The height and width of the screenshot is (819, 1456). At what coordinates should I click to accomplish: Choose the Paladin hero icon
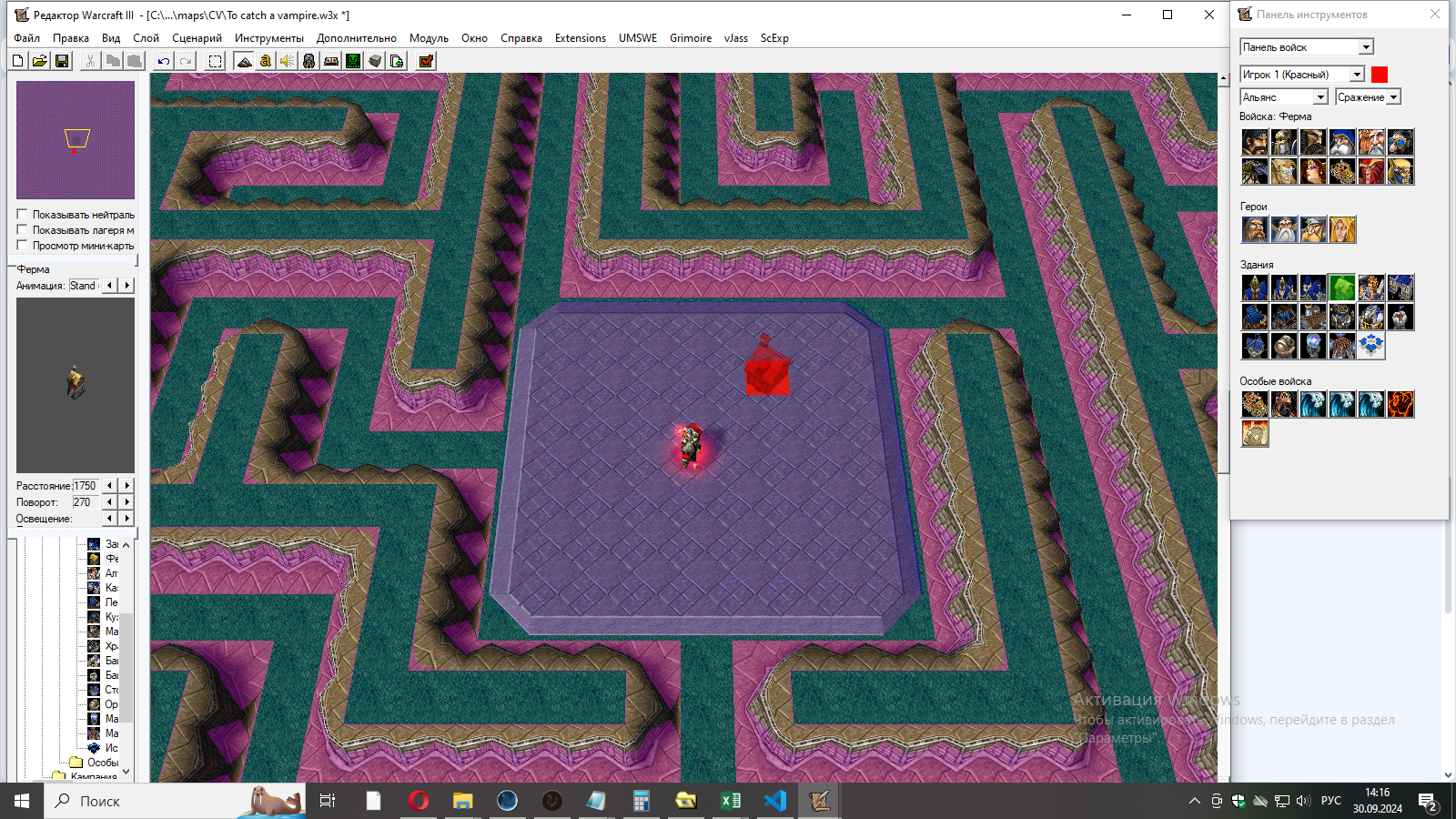(1255, 229)
